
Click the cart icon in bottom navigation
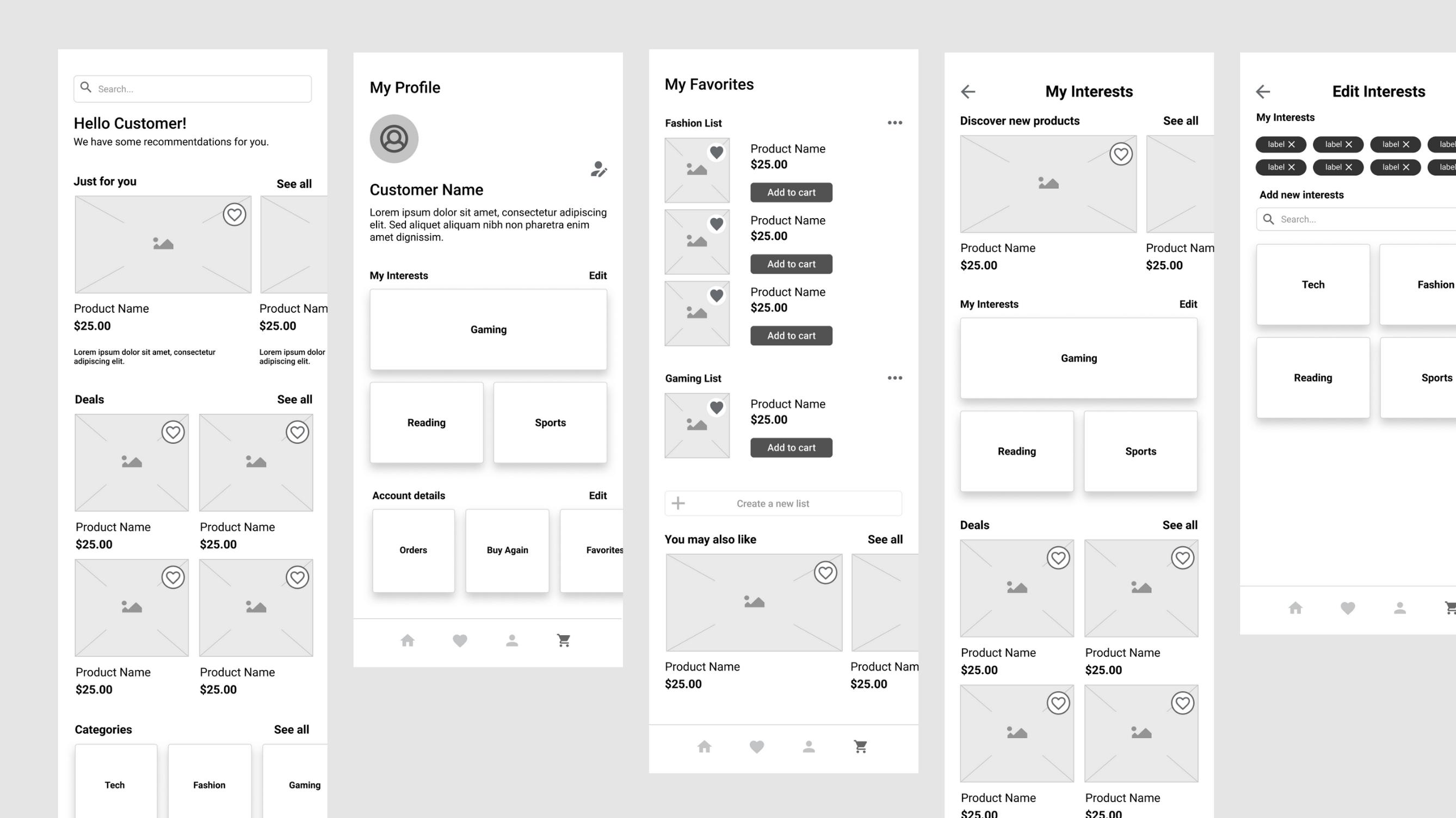pyautogui.click(x=563, y=640)
